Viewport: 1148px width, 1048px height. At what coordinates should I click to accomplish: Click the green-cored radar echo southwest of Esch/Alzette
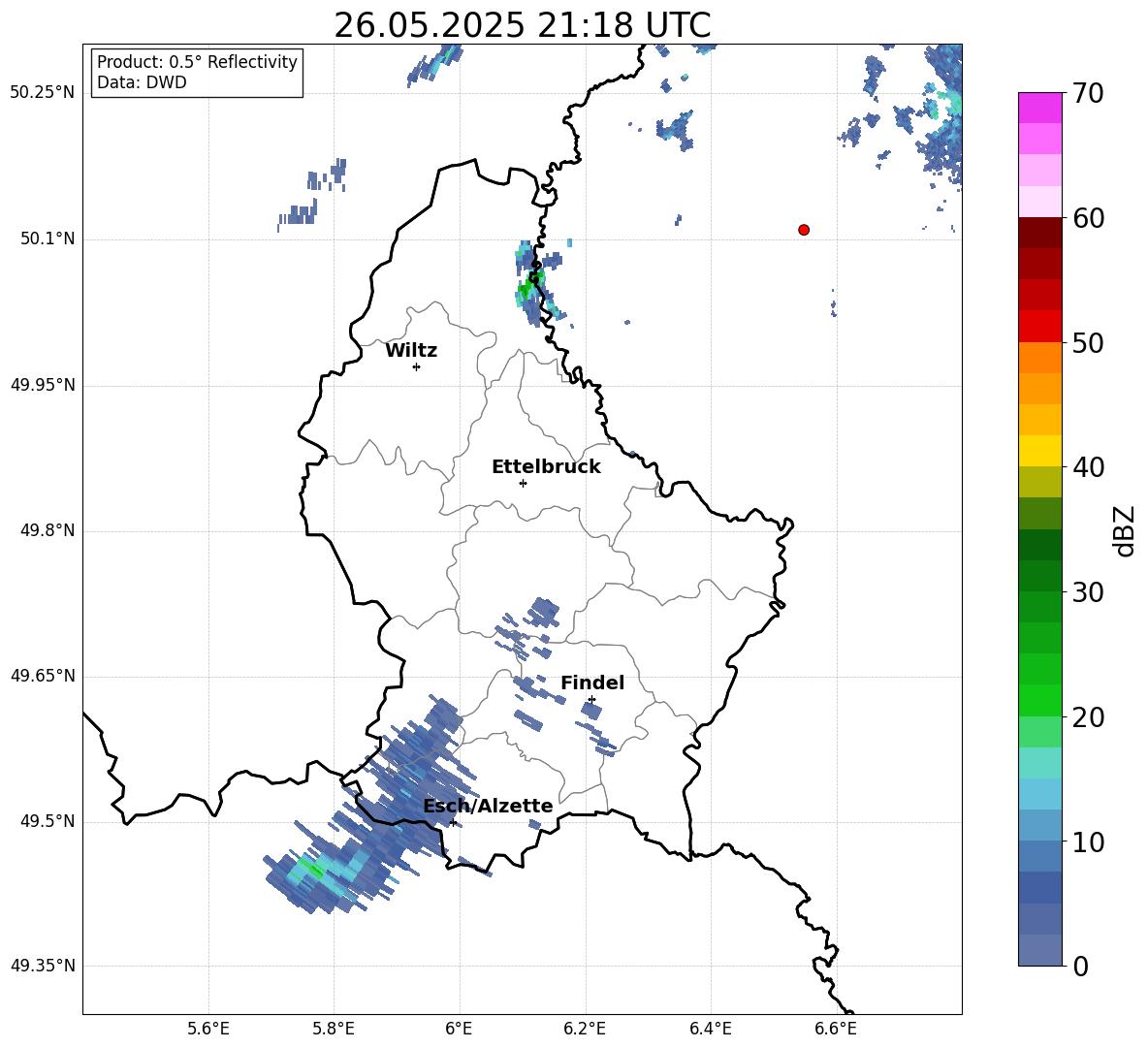(x=315, y=871)
